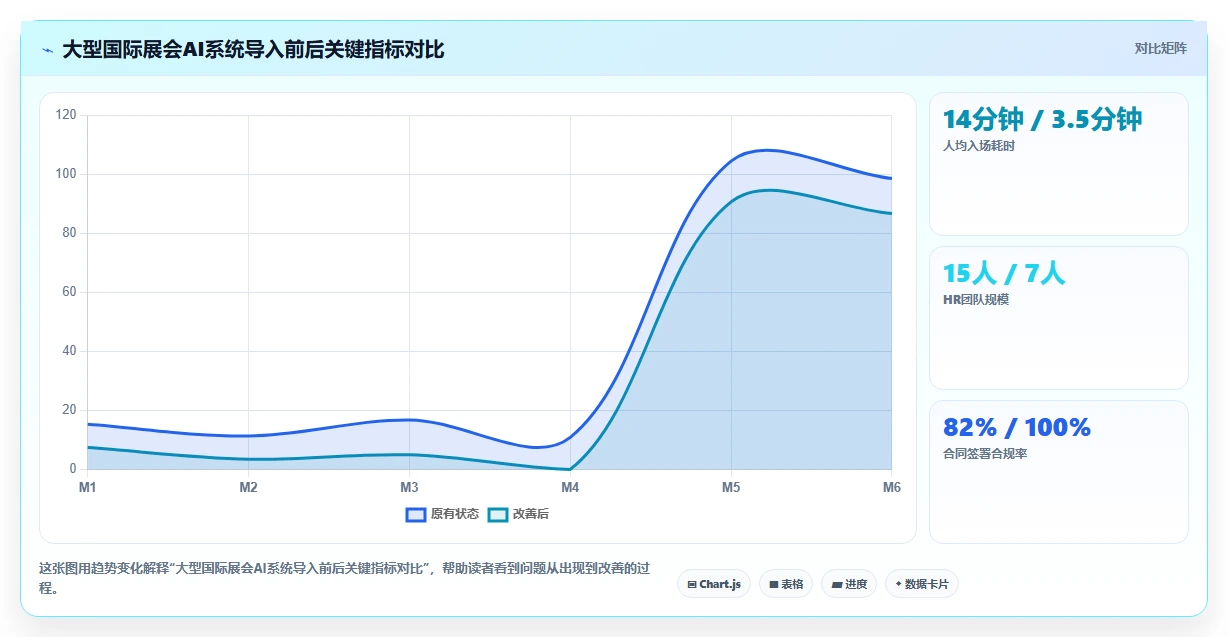Image resolution: width=1228 pixels, height=637 pixels.
Task: Click the M2 x-axis label
Action: [x=248, y=487]
